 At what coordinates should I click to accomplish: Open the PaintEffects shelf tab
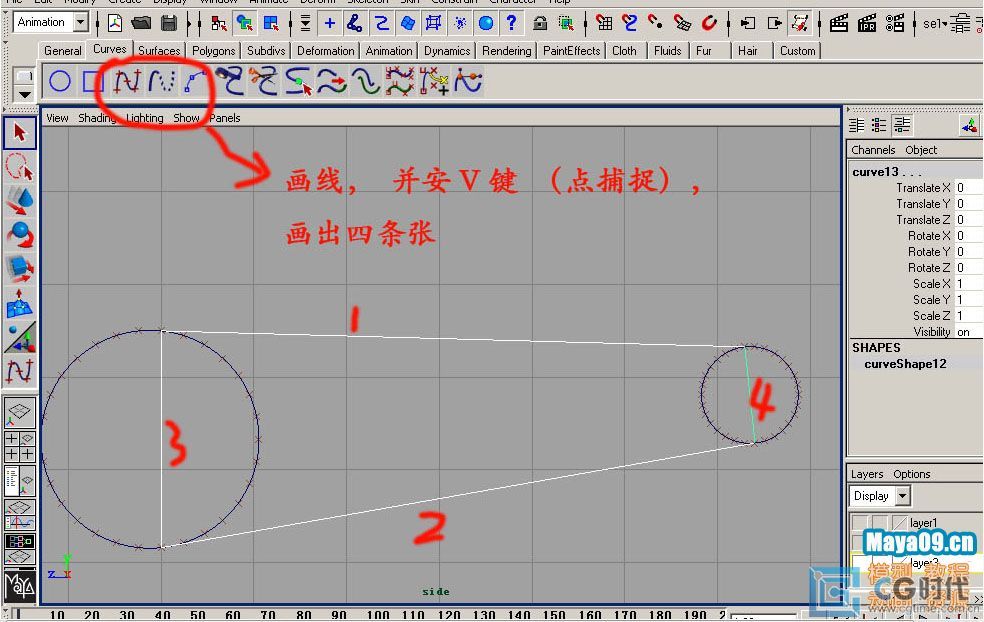point(571,51)
